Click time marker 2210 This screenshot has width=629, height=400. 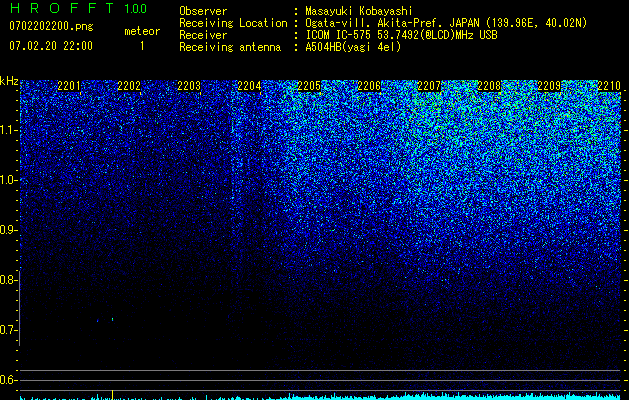tap(609, 86)
